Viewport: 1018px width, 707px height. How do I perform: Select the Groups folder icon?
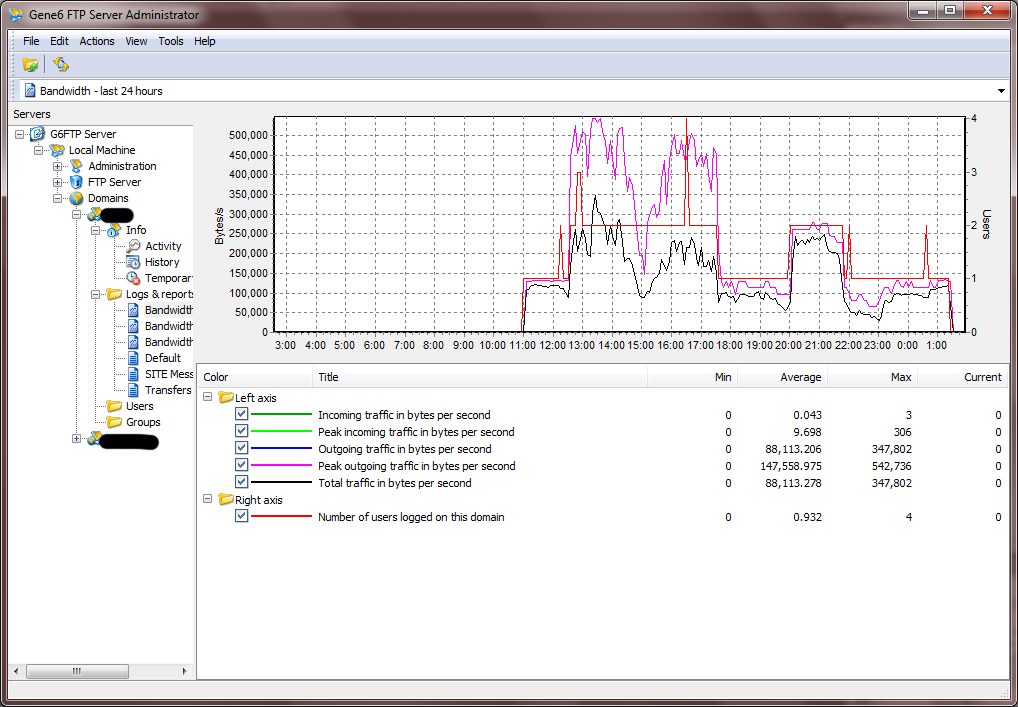click(114, 422)
